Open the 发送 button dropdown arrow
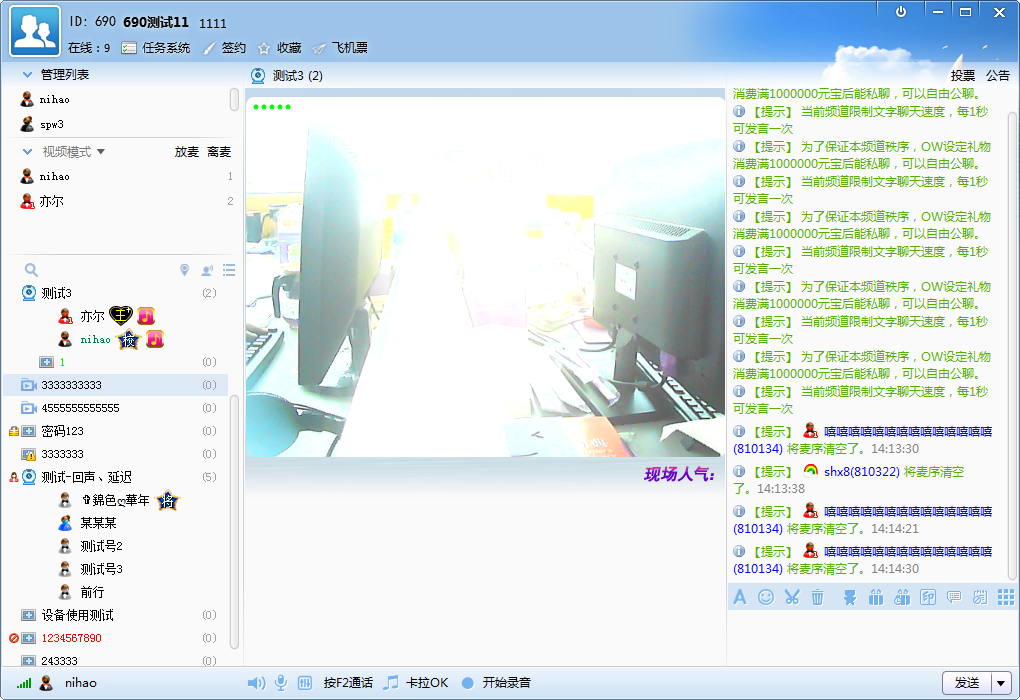This screenshot has height=700, width=1020. coord(1000,683)
